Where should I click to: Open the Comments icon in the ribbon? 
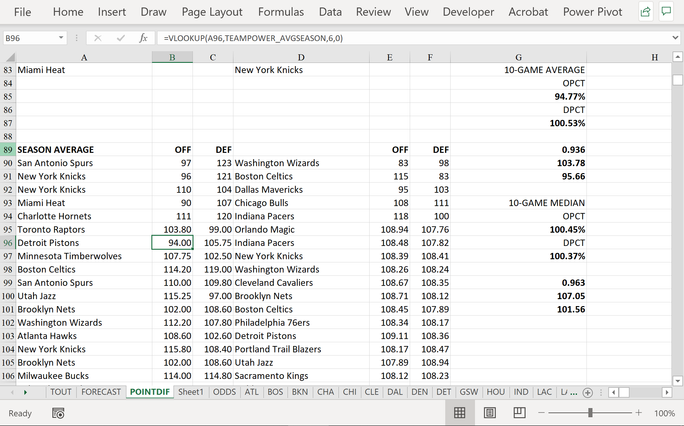click(x=666, y=12)
